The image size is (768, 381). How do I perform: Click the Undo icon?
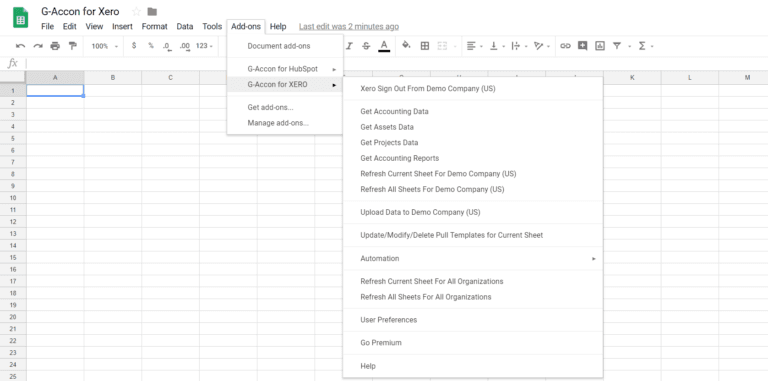tap(21, 46)
